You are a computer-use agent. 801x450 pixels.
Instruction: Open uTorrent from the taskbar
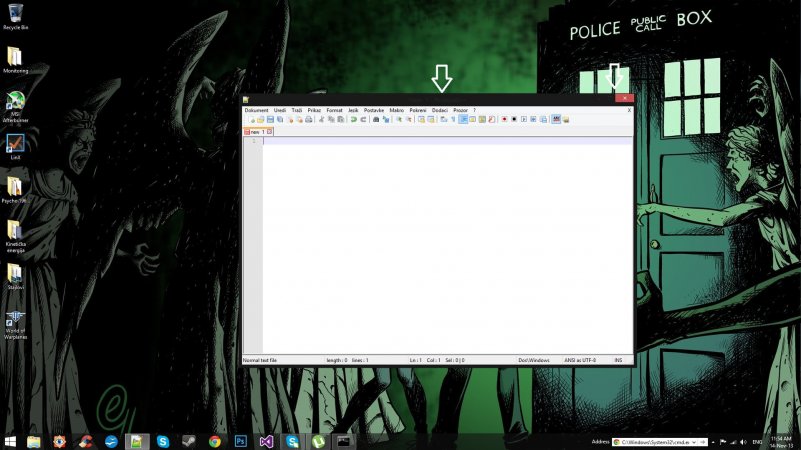click(x=318, y=441)
